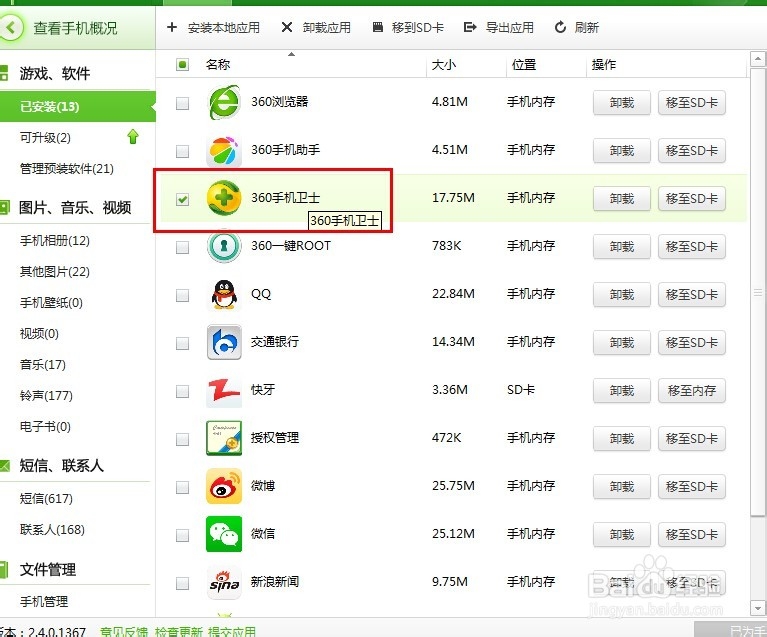This screenshot has width=767, height=637.
Task: Uncheck the 360手机卫士 checkbox
Action: 182,199
